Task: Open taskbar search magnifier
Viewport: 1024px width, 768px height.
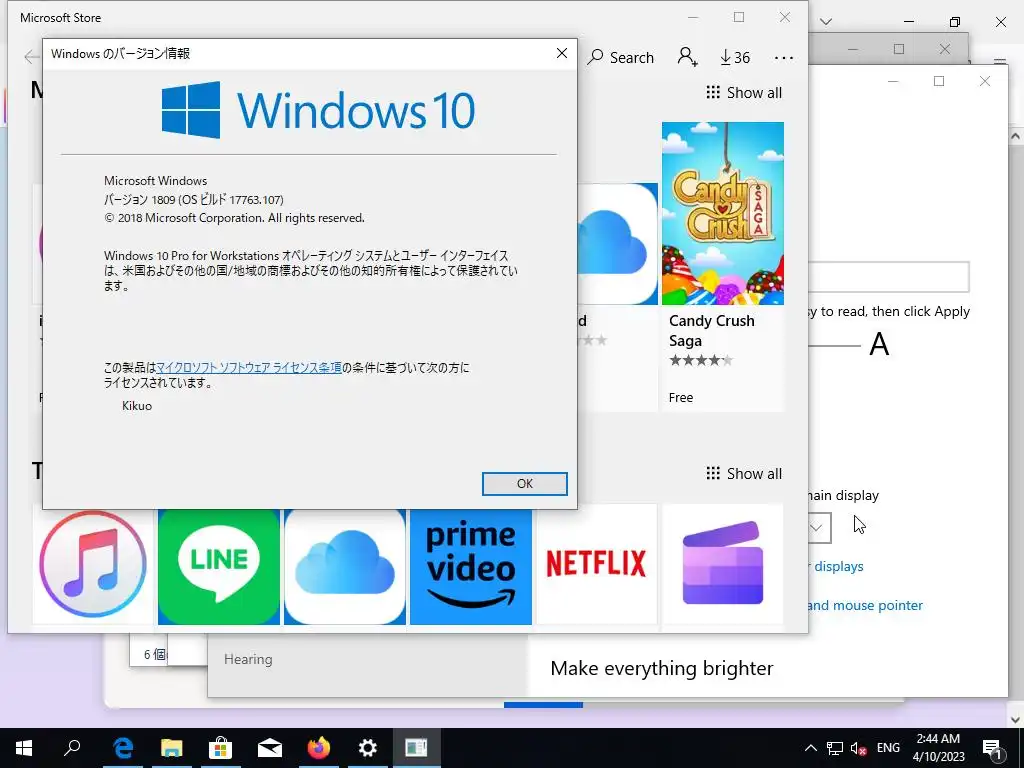Action: (72, 748)
